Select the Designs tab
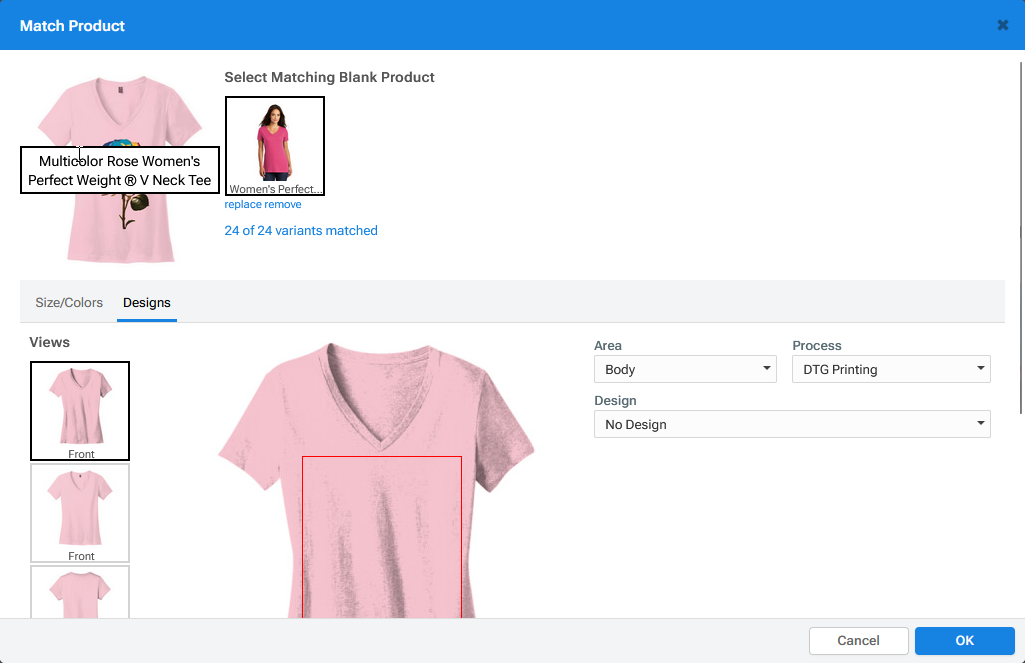Image resolution: width=1025 pixels, height=663 pixels. click(x=147, y=303)
